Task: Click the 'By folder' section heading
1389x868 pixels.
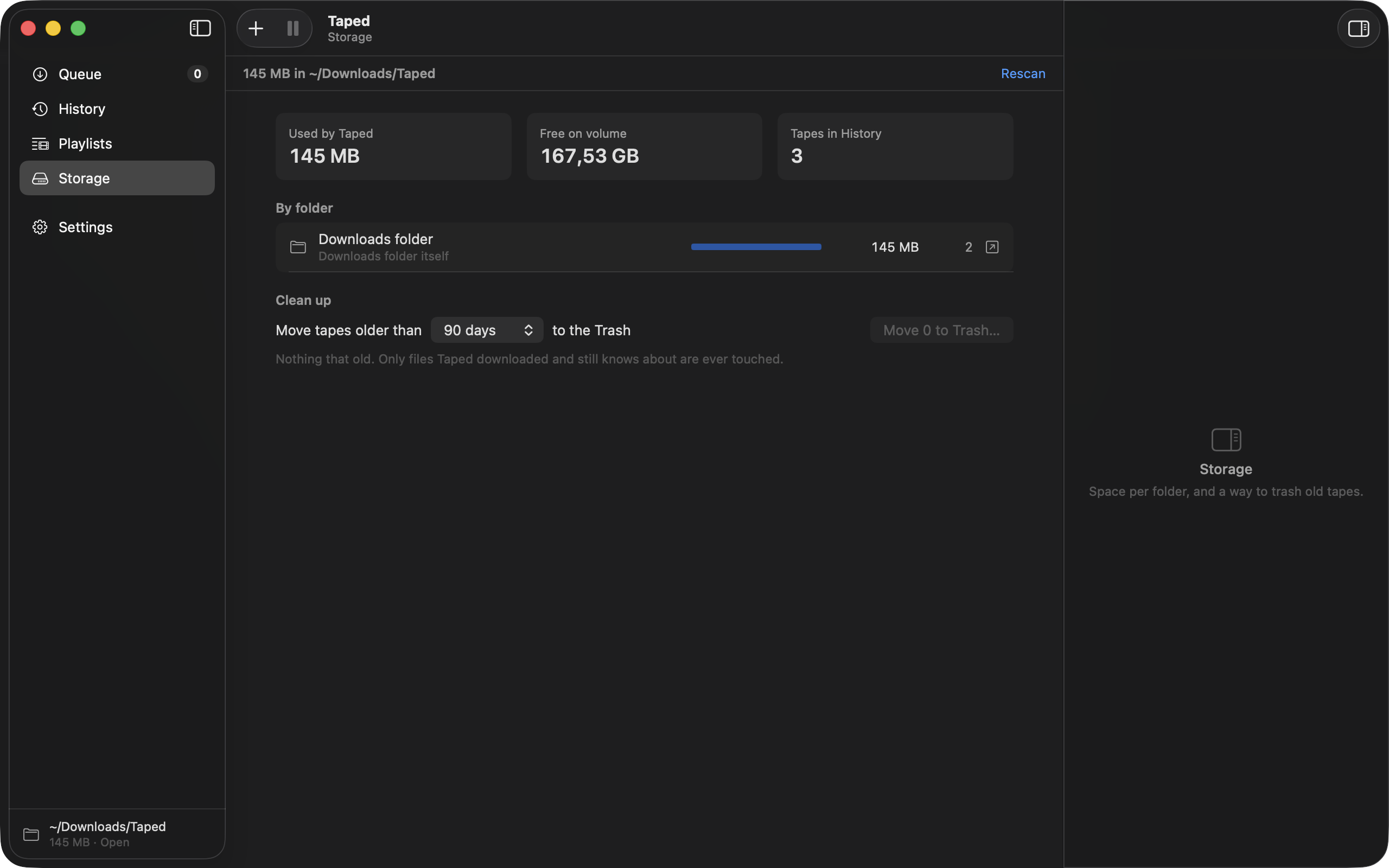Action: pyautogui.click(x=304, y=208)
